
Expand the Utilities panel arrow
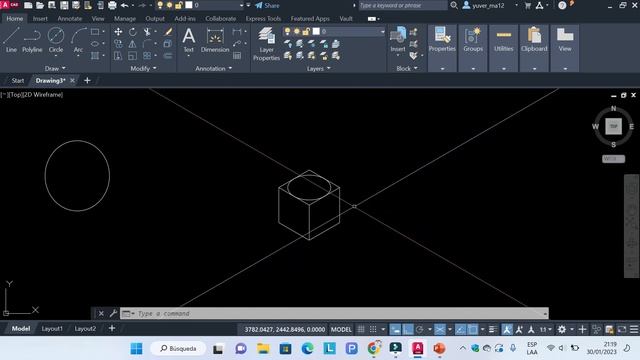point(504,69)
